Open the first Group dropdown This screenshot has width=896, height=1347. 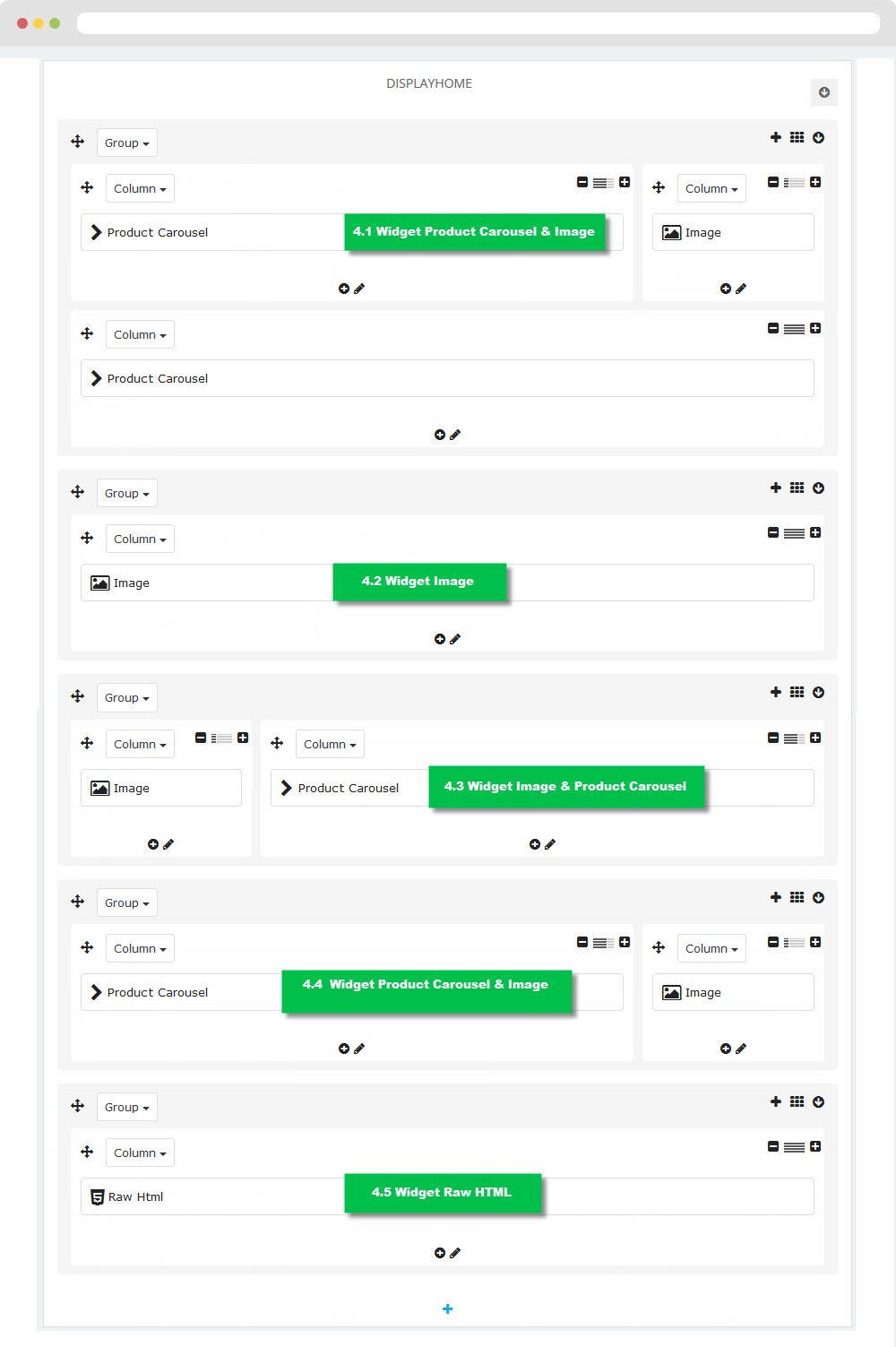pos(127,142)
